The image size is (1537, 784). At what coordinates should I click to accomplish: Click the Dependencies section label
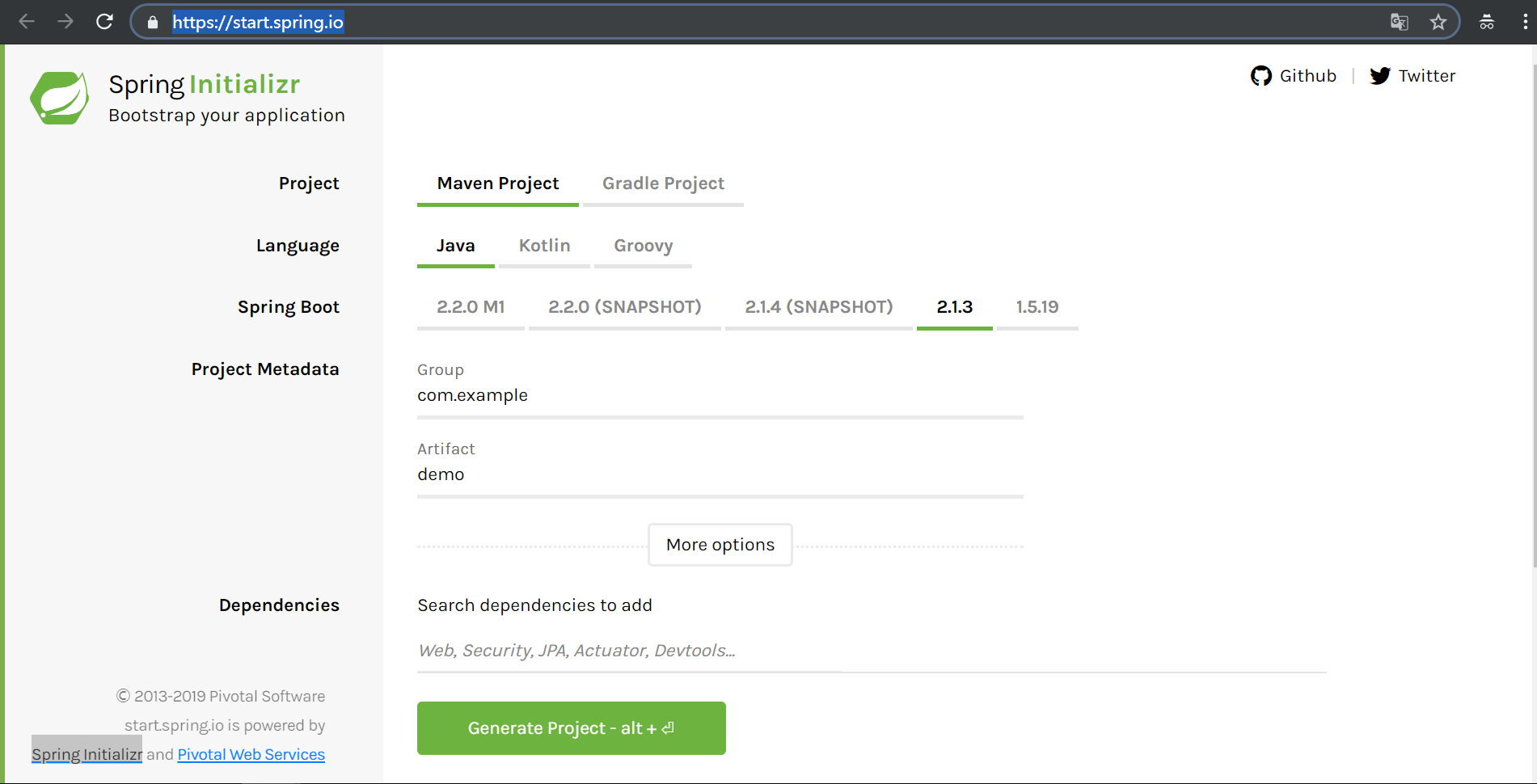point(279,605)
